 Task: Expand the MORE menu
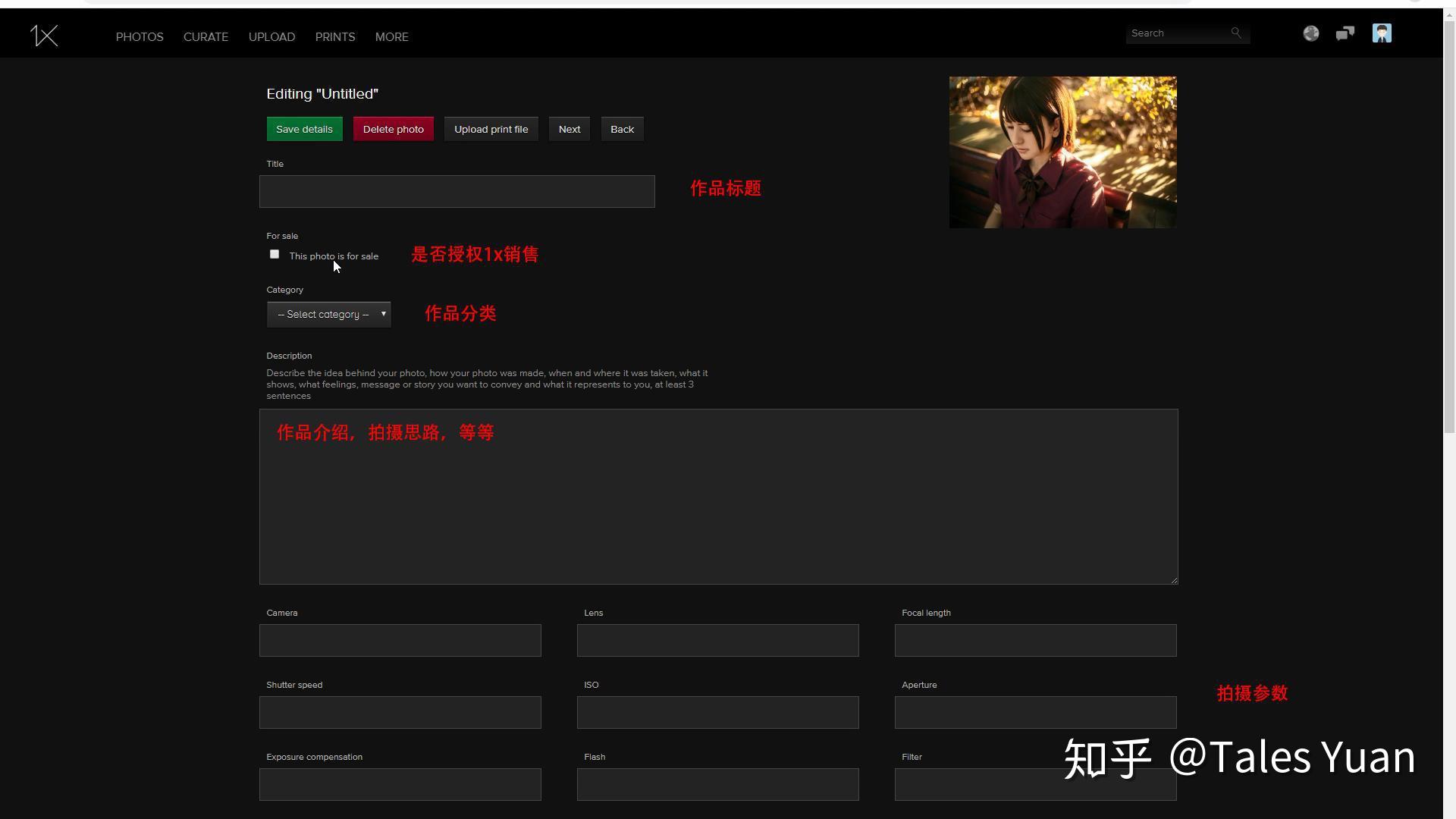(391, 36)
